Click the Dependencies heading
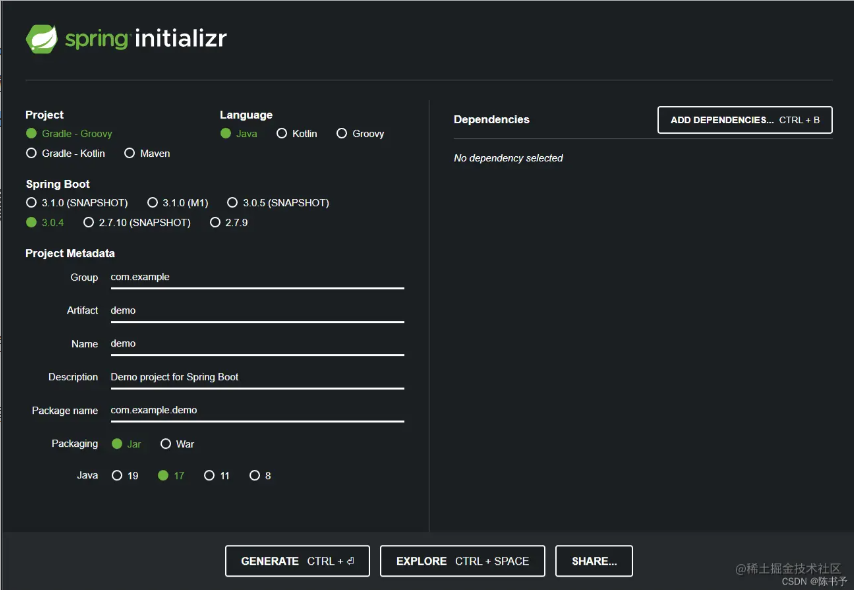This screenshot has height=590, width=854. (491, 119)
